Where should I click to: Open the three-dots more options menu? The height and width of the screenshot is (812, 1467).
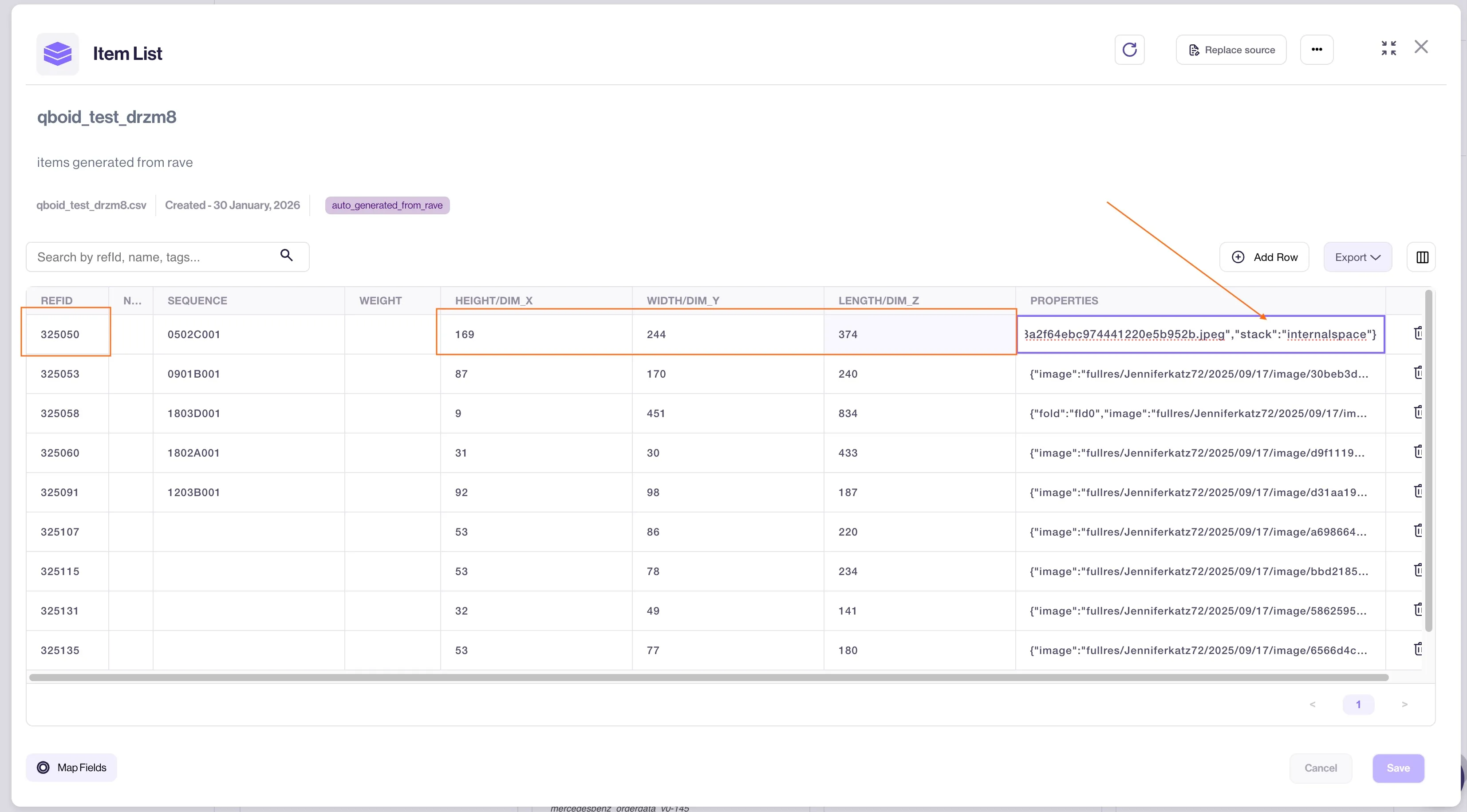pyautogui.click(x=1317, y=50)
